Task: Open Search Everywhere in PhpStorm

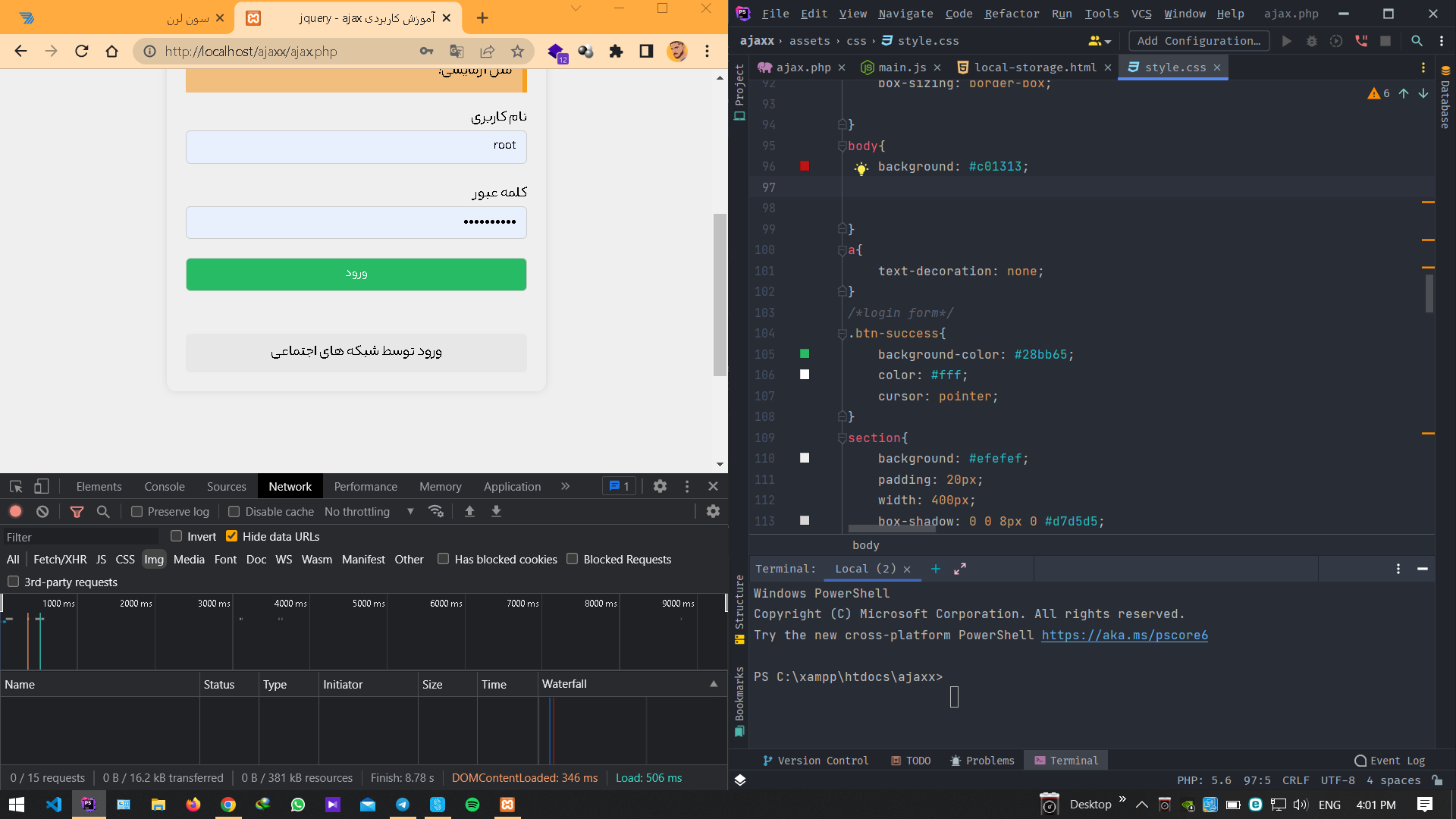Action: pos(1417,41)
